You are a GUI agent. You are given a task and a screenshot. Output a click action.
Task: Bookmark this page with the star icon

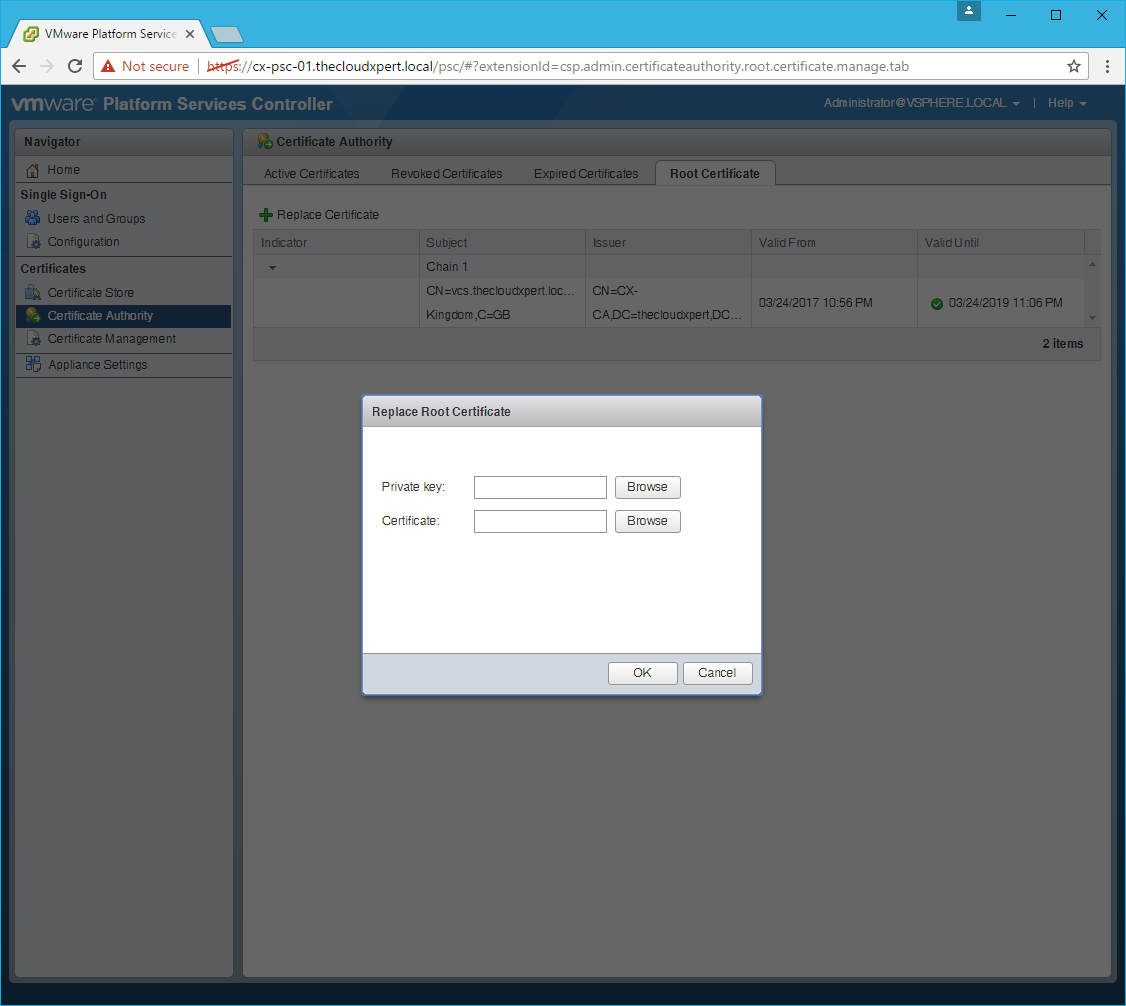[x=1074, y=66]
